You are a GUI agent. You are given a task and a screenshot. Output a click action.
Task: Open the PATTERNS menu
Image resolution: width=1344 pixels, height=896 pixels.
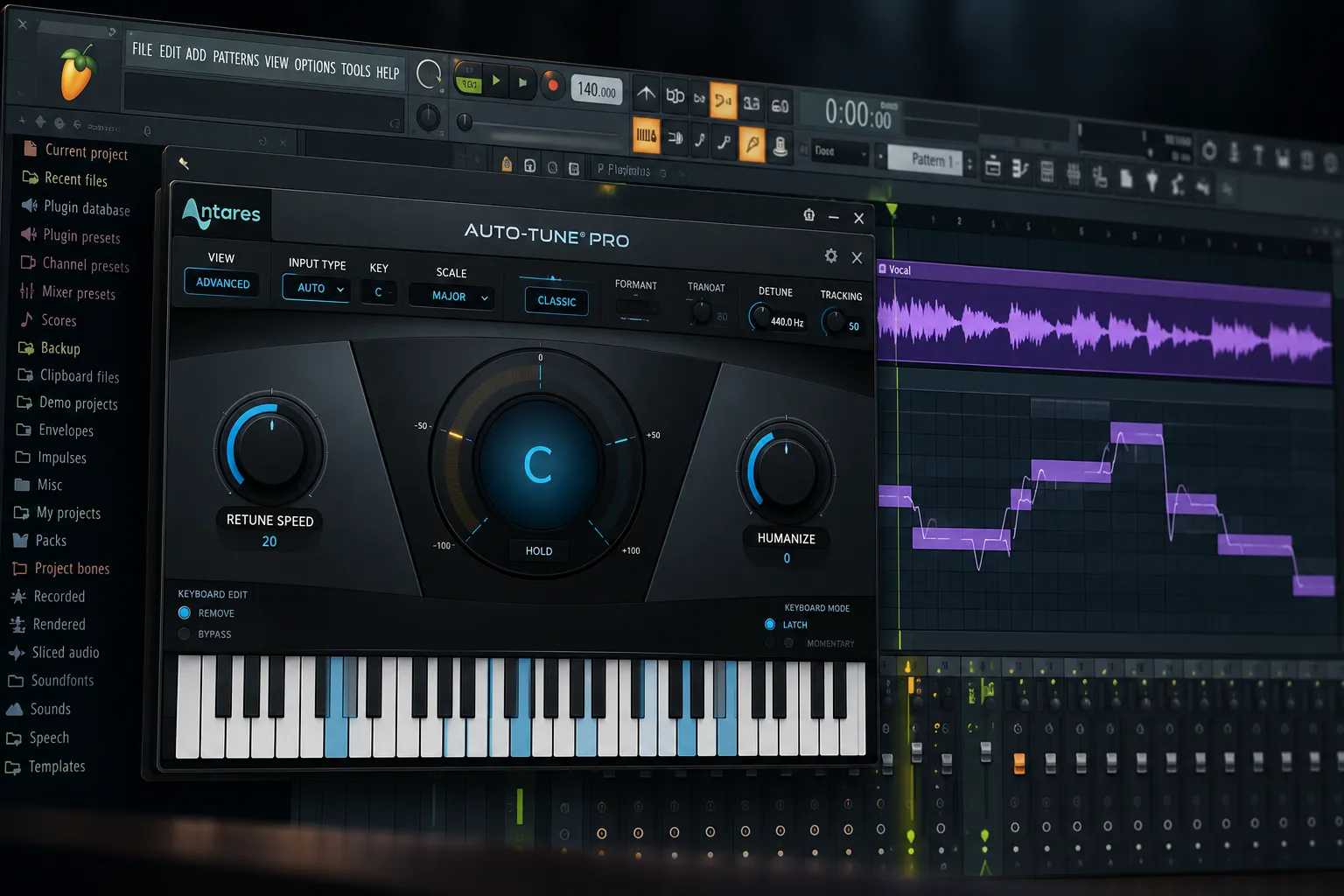point(236,59)
